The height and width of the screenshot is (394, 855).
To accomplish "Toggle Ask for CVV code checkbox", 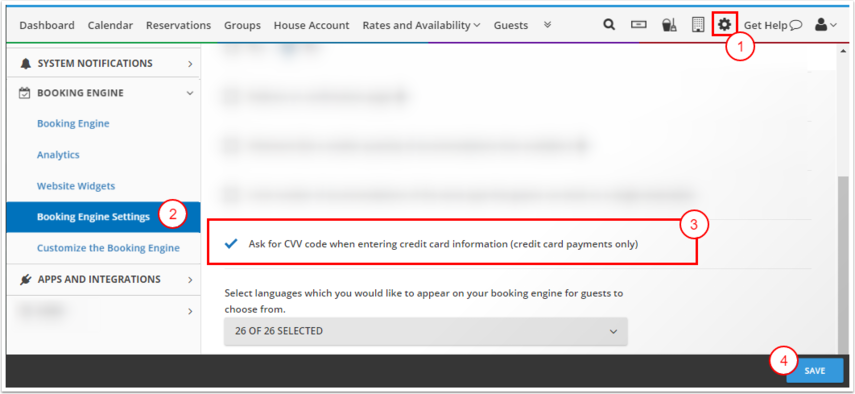I will click(231, 244).
